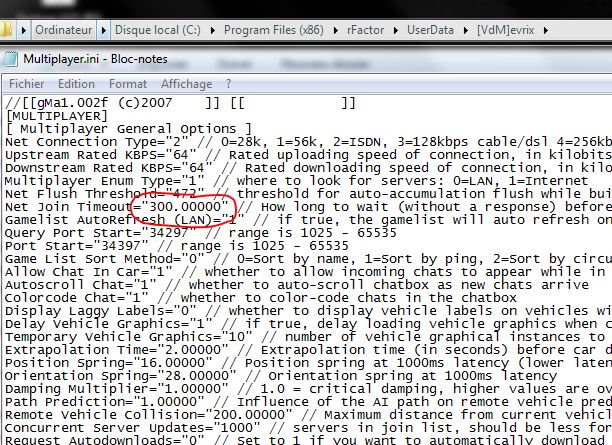This screenshot has height=445, width=612.
Task: Open the Affichage menu
Action: tap(187, 84)
